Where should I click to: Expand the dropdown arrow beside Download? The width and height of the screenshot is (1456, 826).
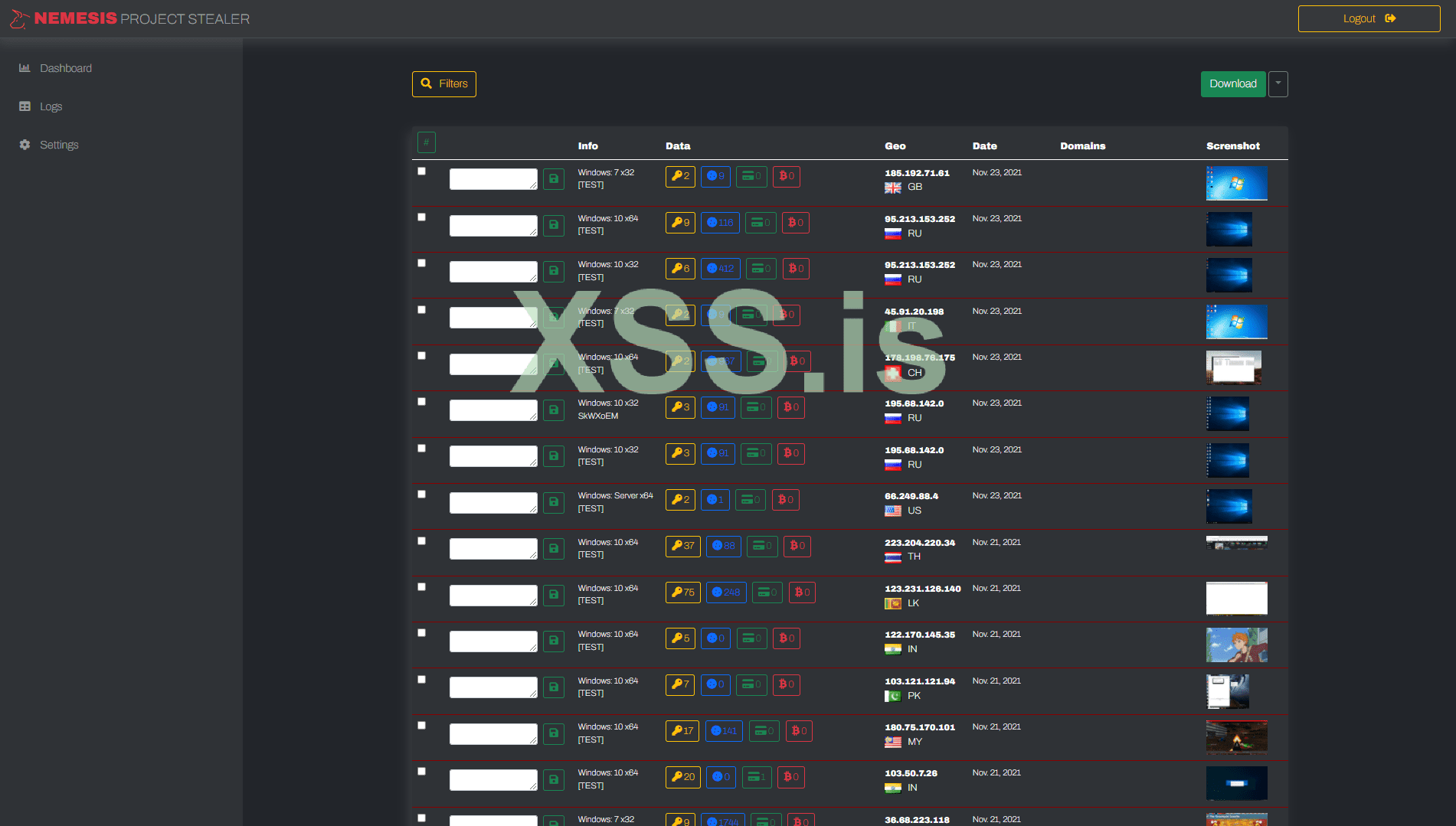[x=1278, y=84]
